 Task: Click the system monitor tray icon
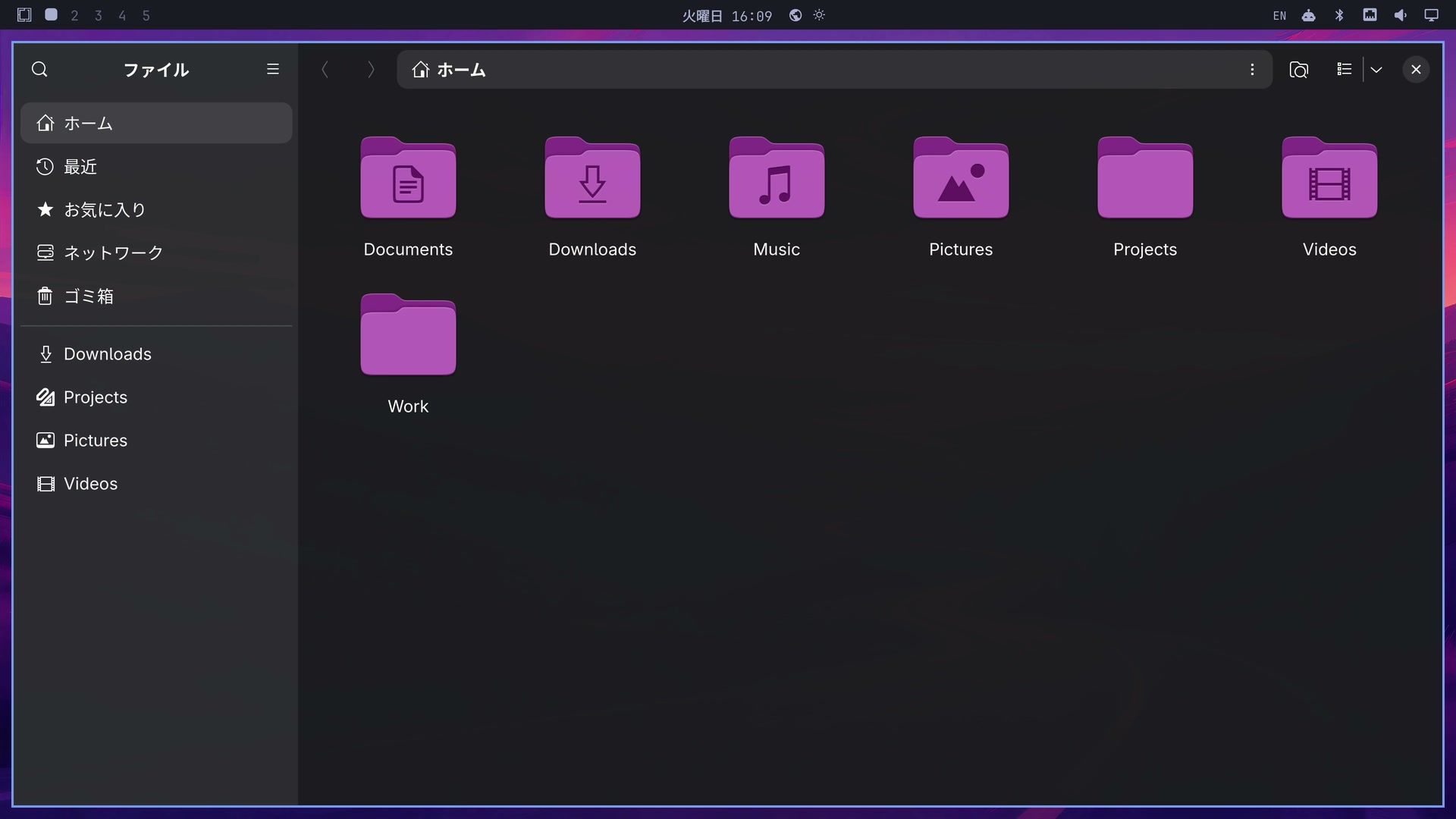pyautogui.click(x=1370, y=14)
